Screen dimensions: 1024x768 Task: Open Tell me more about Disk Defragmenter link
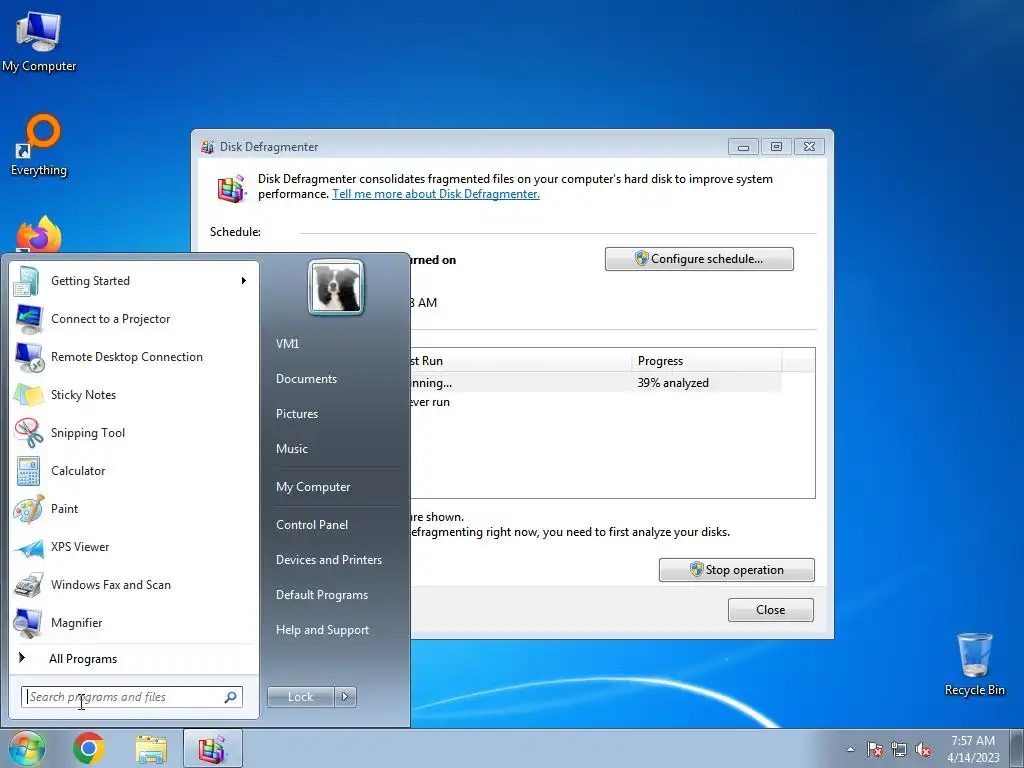point(436,194)
